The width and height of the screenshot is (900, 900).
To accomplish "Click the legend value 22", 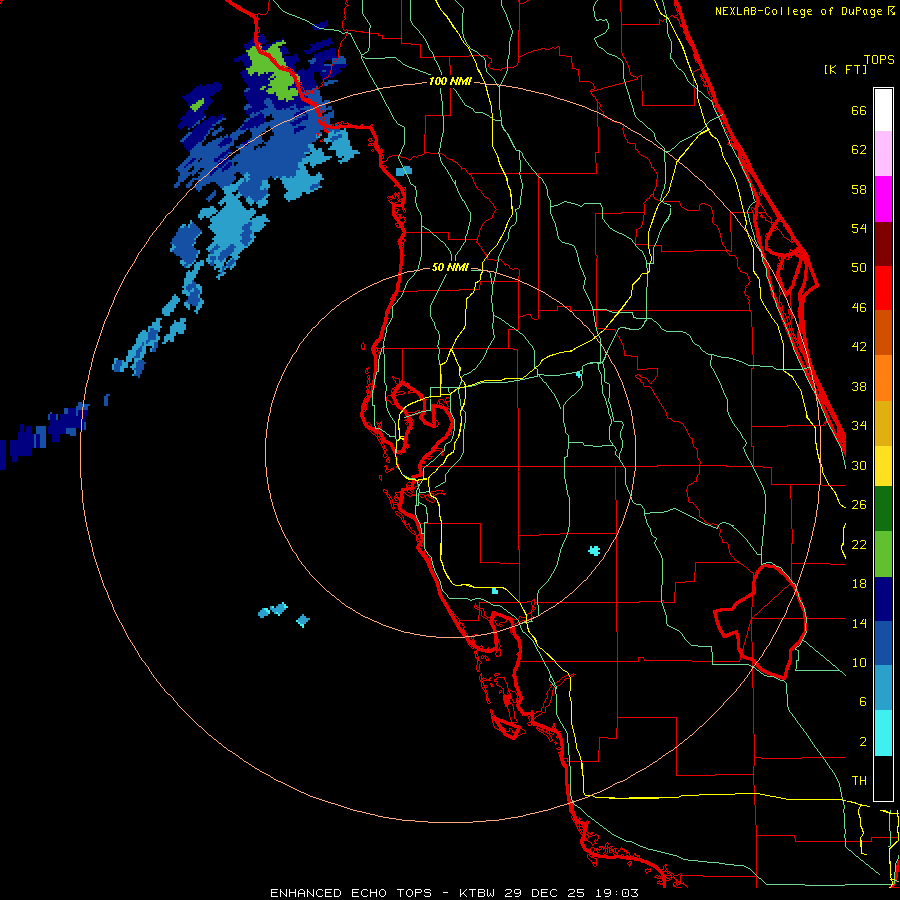I will (859, 544).
